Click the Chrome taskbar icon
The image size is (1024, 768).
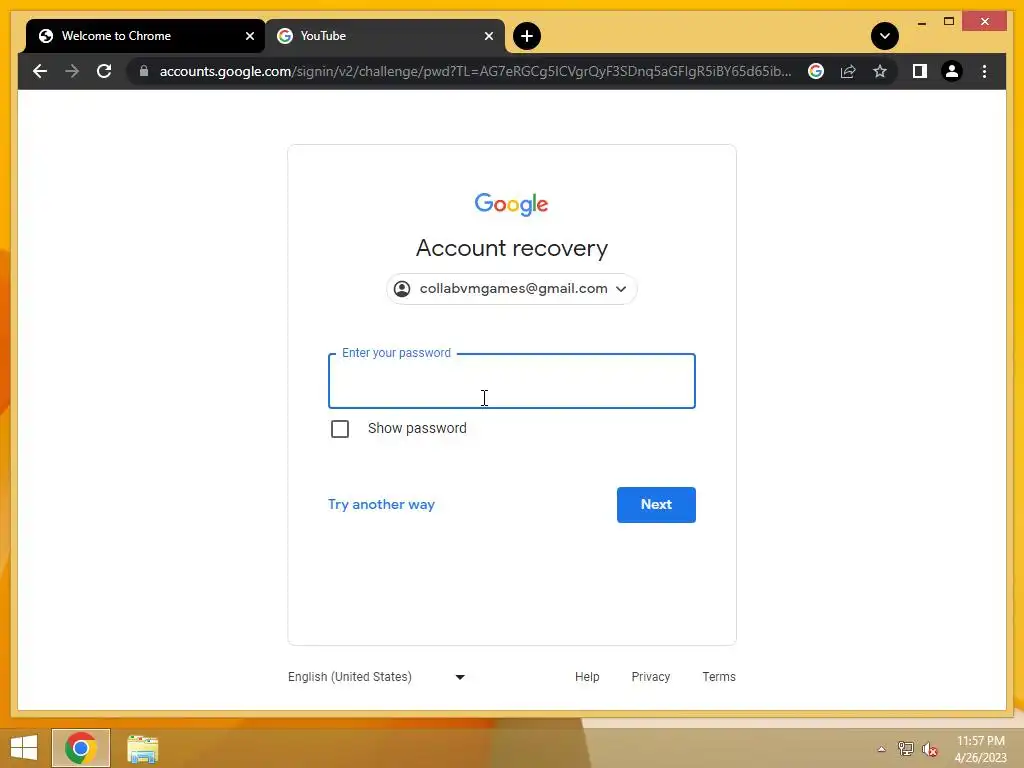point(81,748)
